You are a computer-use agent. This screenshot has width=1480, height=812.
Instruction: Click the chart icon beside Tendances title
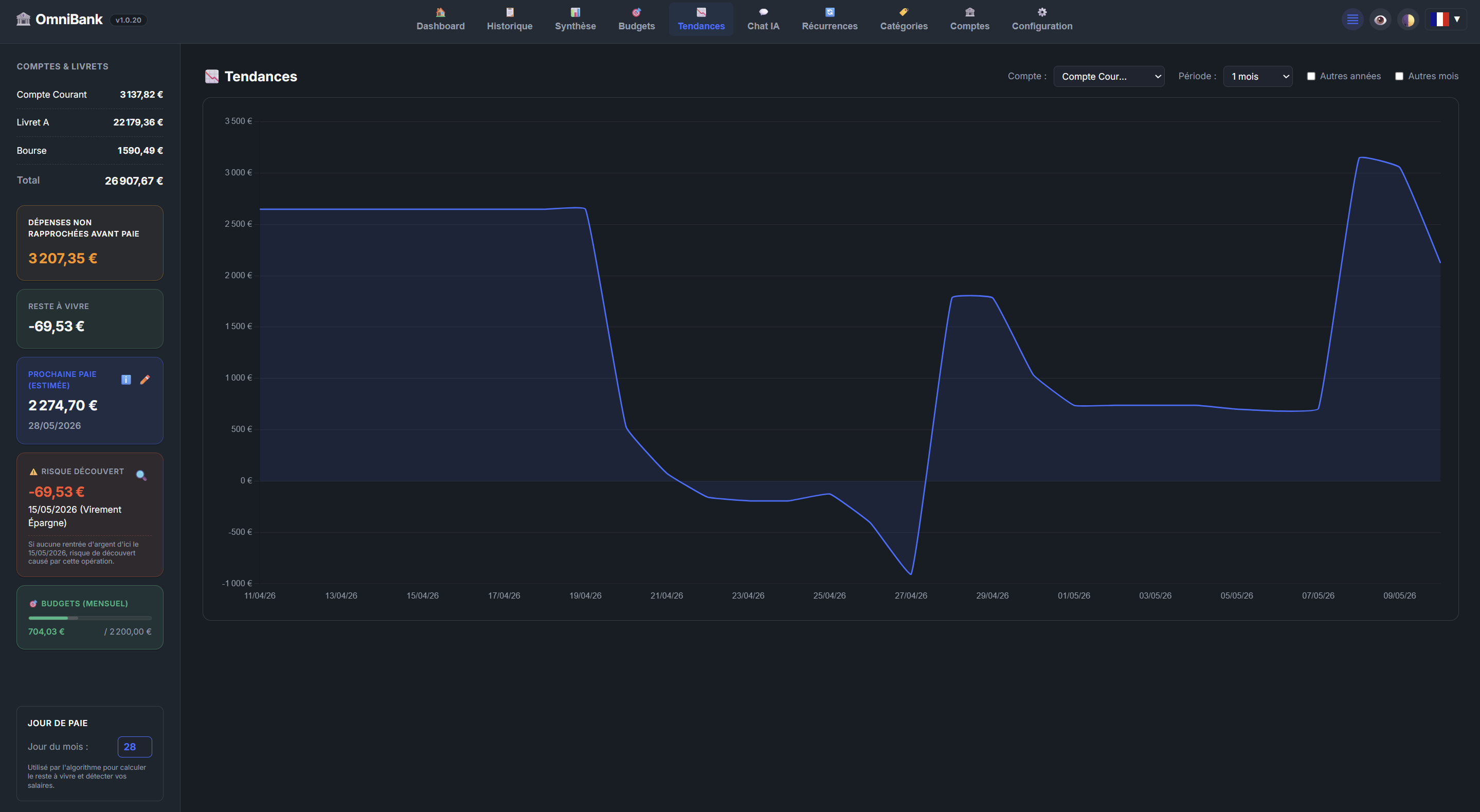[x=211, y=77]
